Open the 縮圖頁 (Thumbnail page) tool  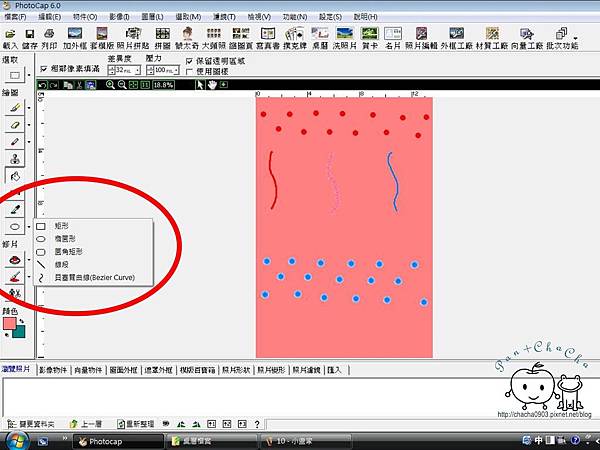[x=241, y=38]
